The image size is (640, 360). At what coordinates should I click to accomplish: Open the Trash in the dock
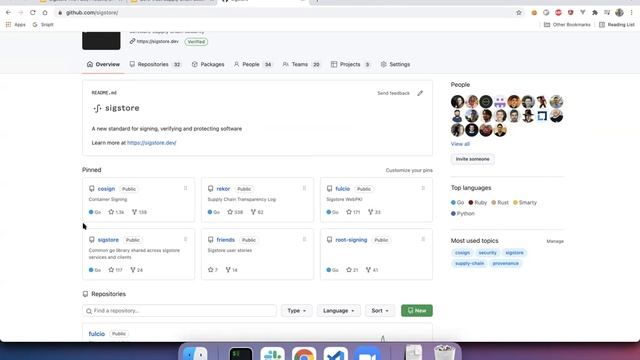coord(444,353)
